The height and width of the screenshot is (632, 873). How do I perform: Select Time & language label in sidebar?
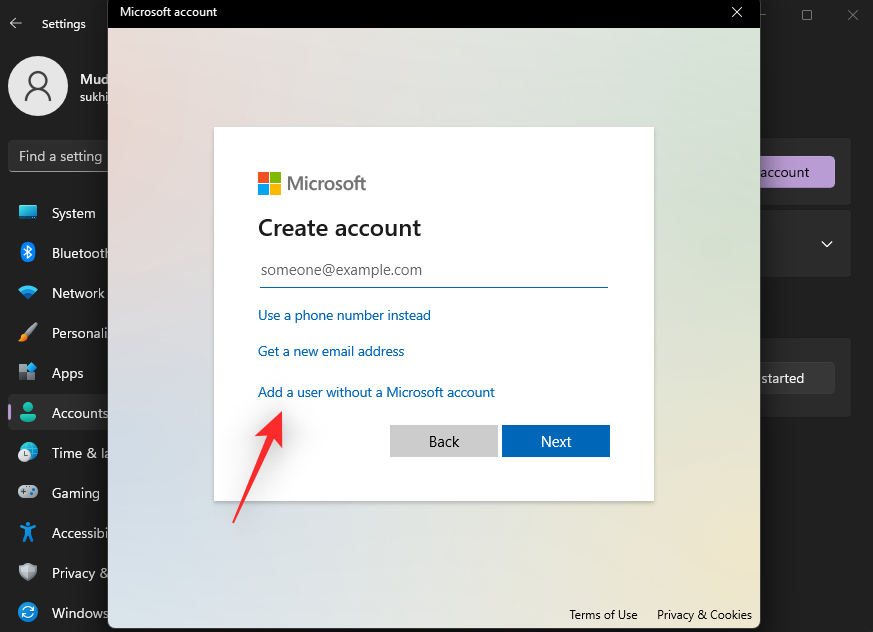(x=80, y=453)
